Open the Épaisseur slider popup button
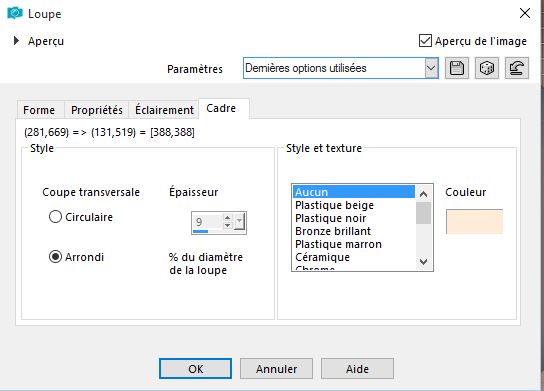544x391 pixels. tap(239, 222)
